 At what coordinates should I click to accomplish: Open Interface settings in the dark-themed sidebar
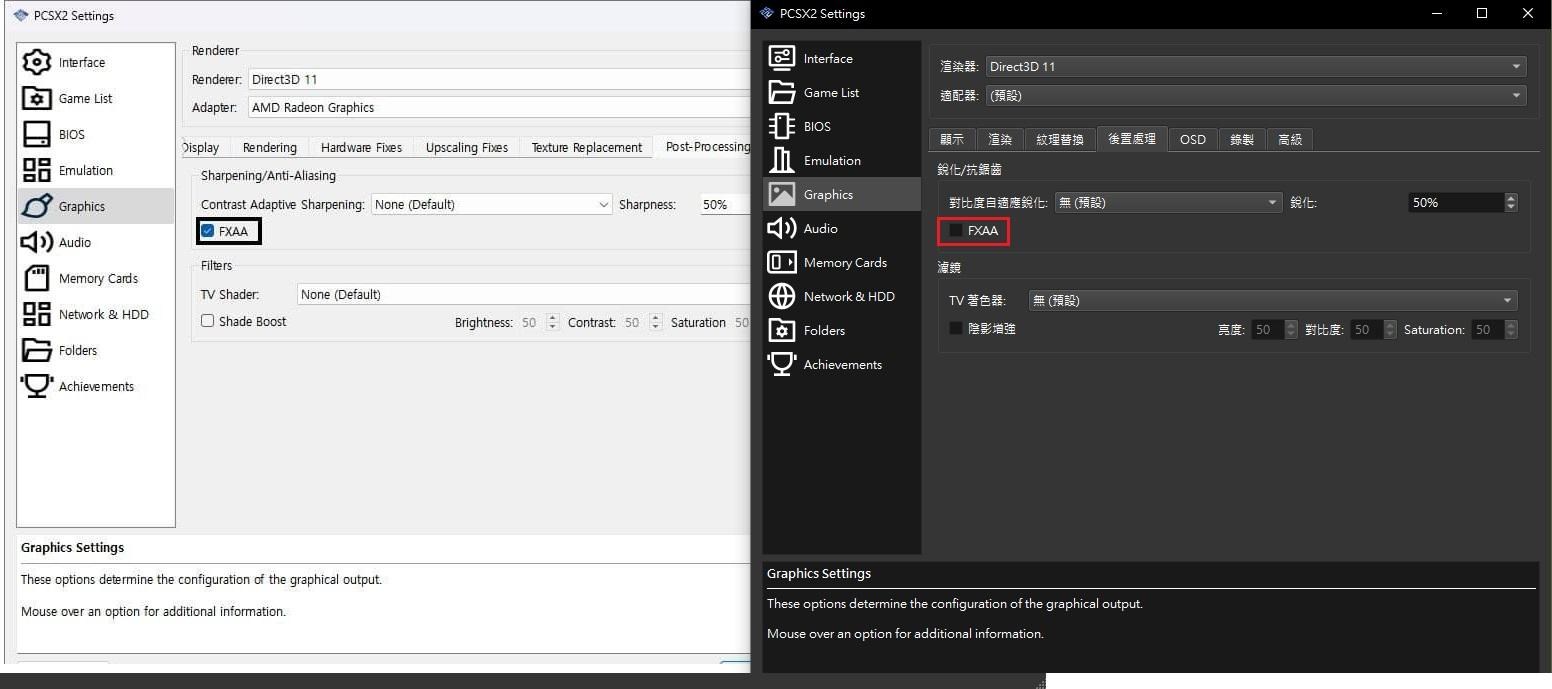pos(827,58)
